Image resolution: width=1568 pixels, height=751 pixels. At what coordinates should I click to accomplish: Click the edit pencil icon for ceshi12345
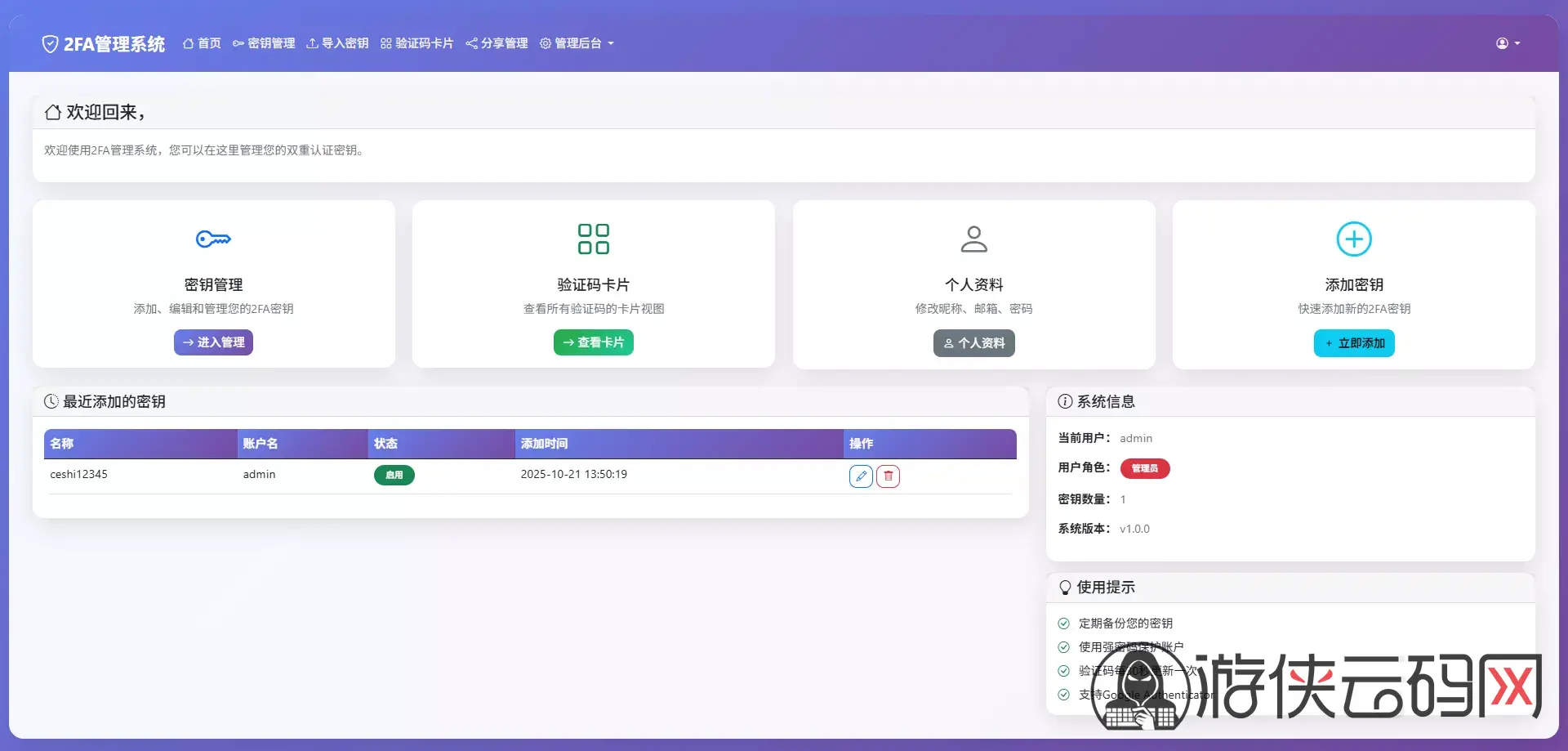tap(861, 476)
